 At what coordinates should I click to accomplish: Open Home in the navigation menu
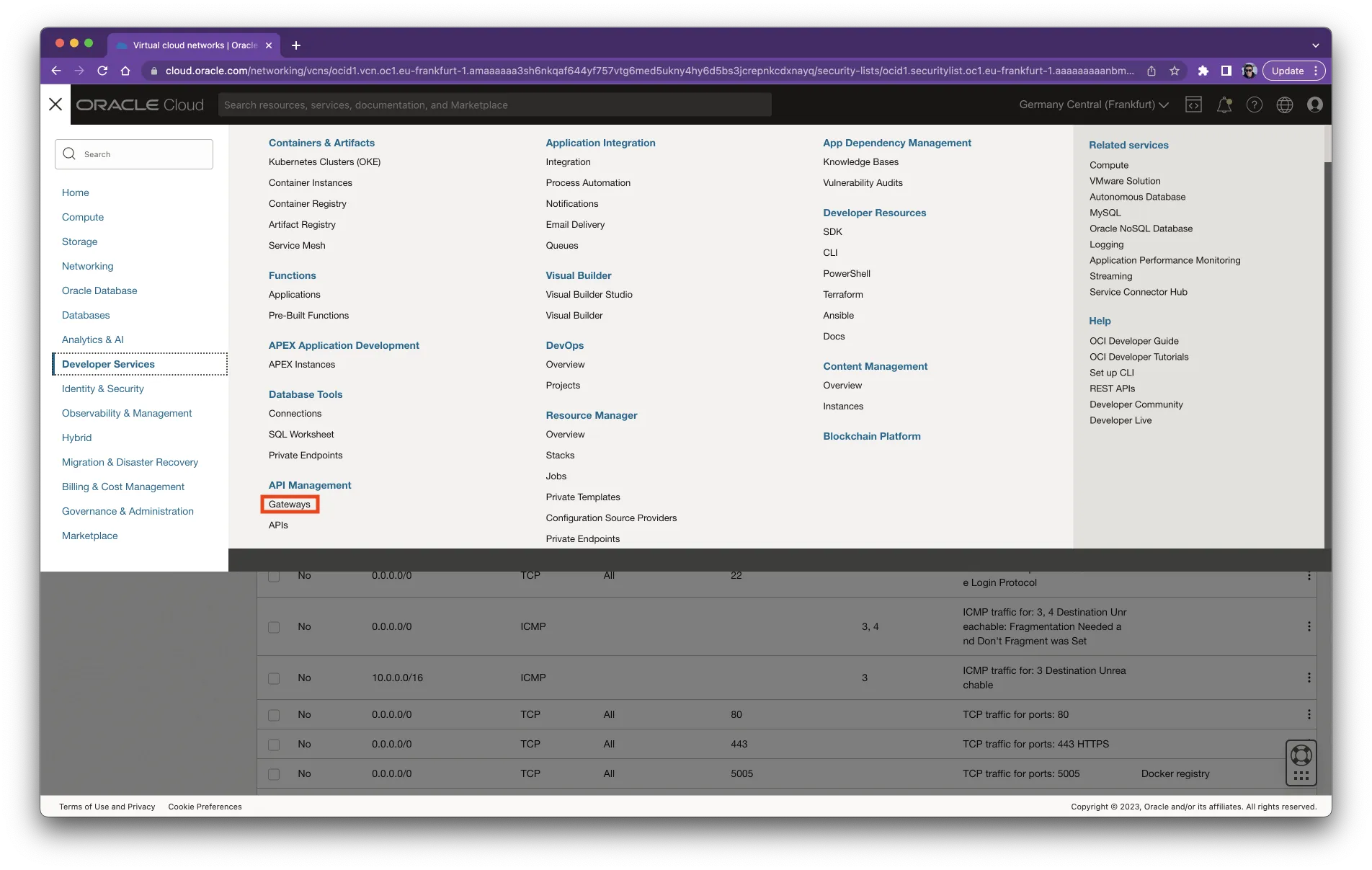tap(76, 192)
